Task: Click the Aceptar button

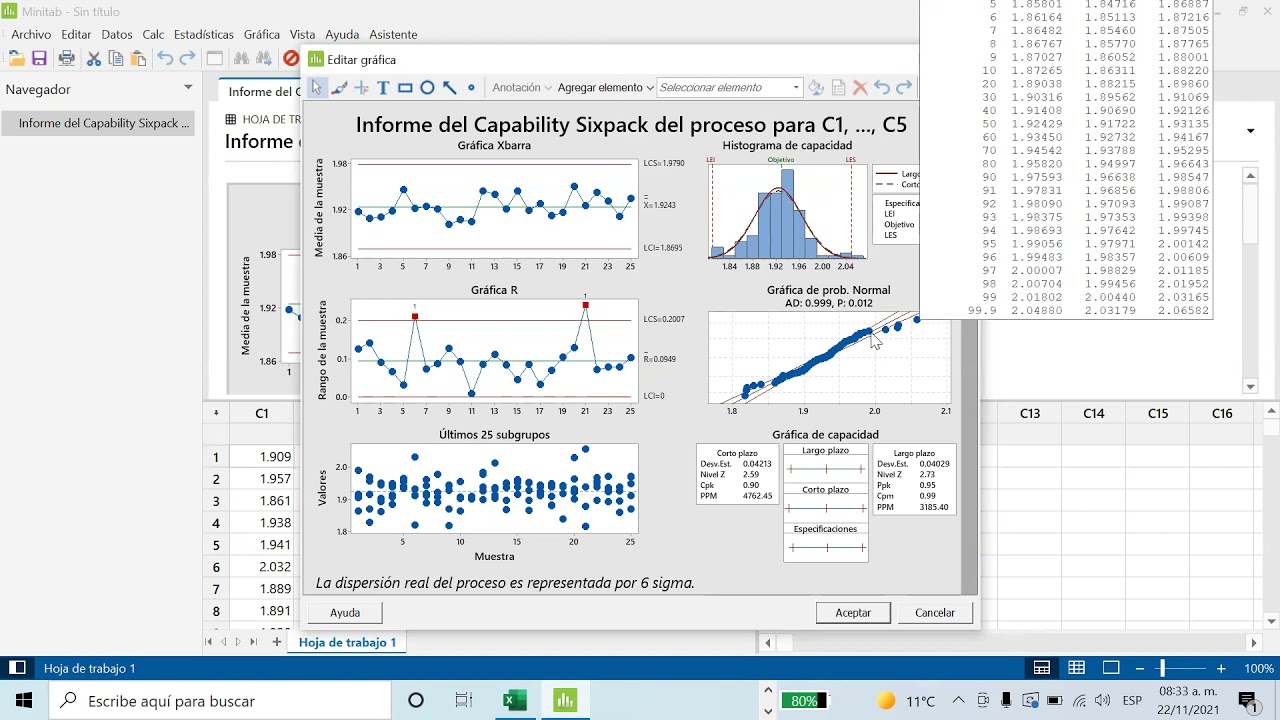Action: (x=853, y=612)
